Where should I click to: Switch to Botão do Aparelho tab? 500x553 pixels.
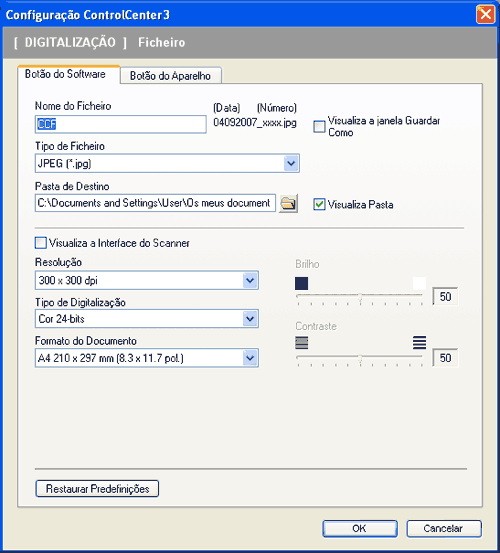pos(171,75)
